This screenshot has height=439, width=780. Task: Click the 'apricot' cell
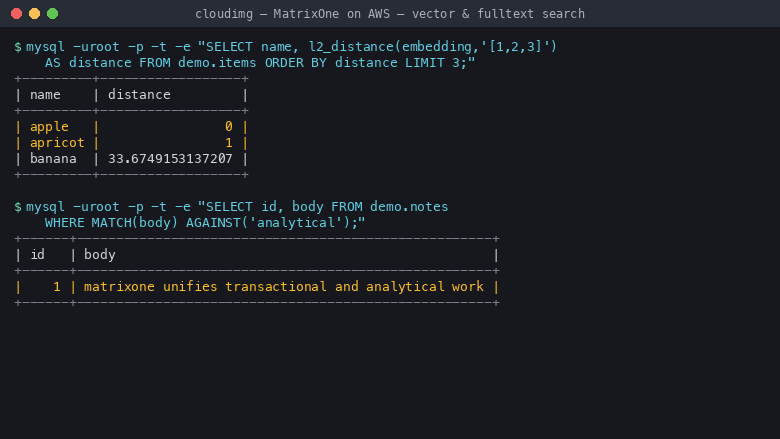point(57,143)
